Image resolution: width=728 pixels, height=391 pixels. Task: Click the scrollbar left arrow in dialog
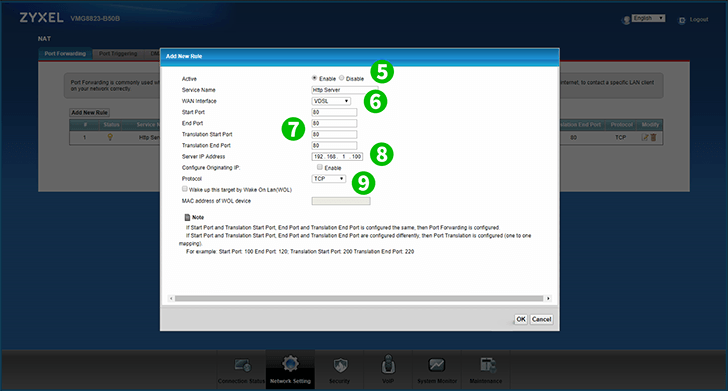pos(171,298)
